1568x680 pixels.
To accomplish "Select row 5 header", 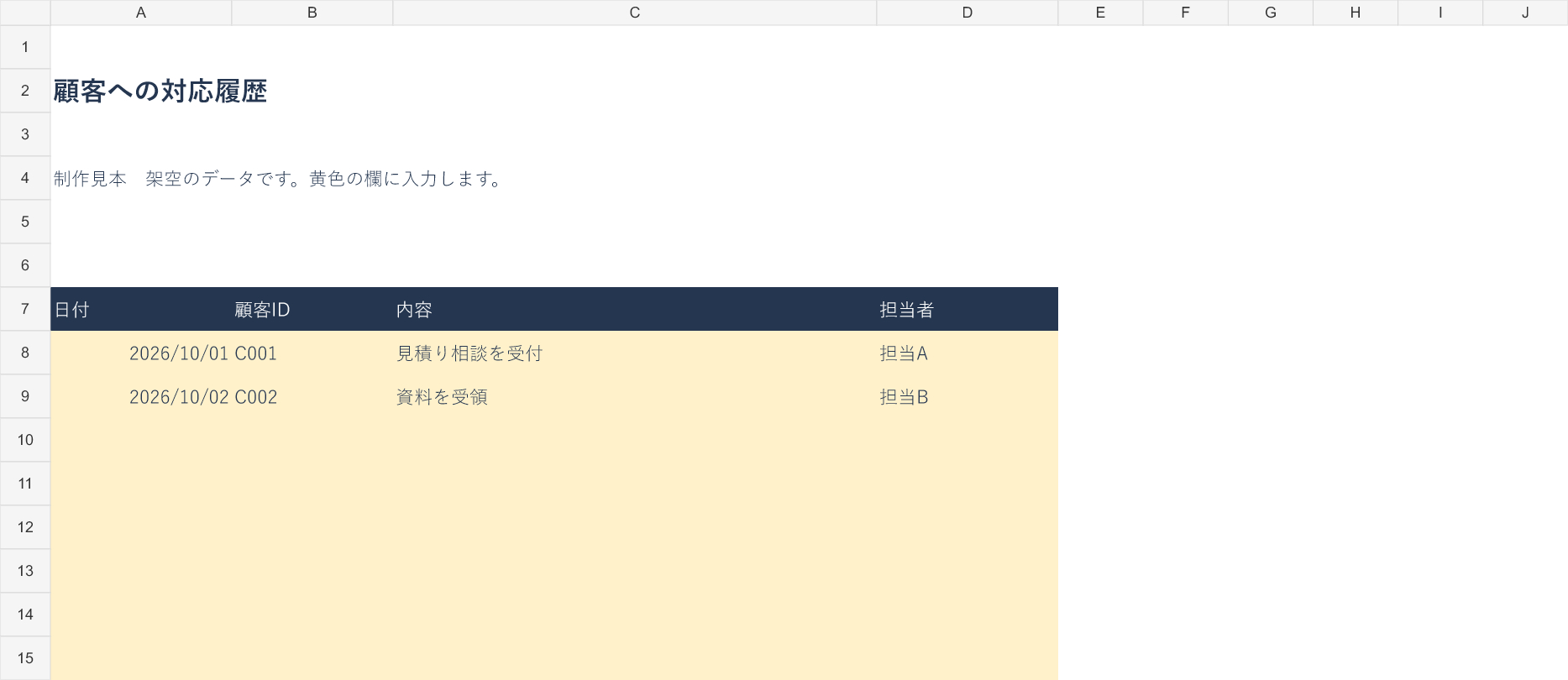I will (x=25, y=222).
